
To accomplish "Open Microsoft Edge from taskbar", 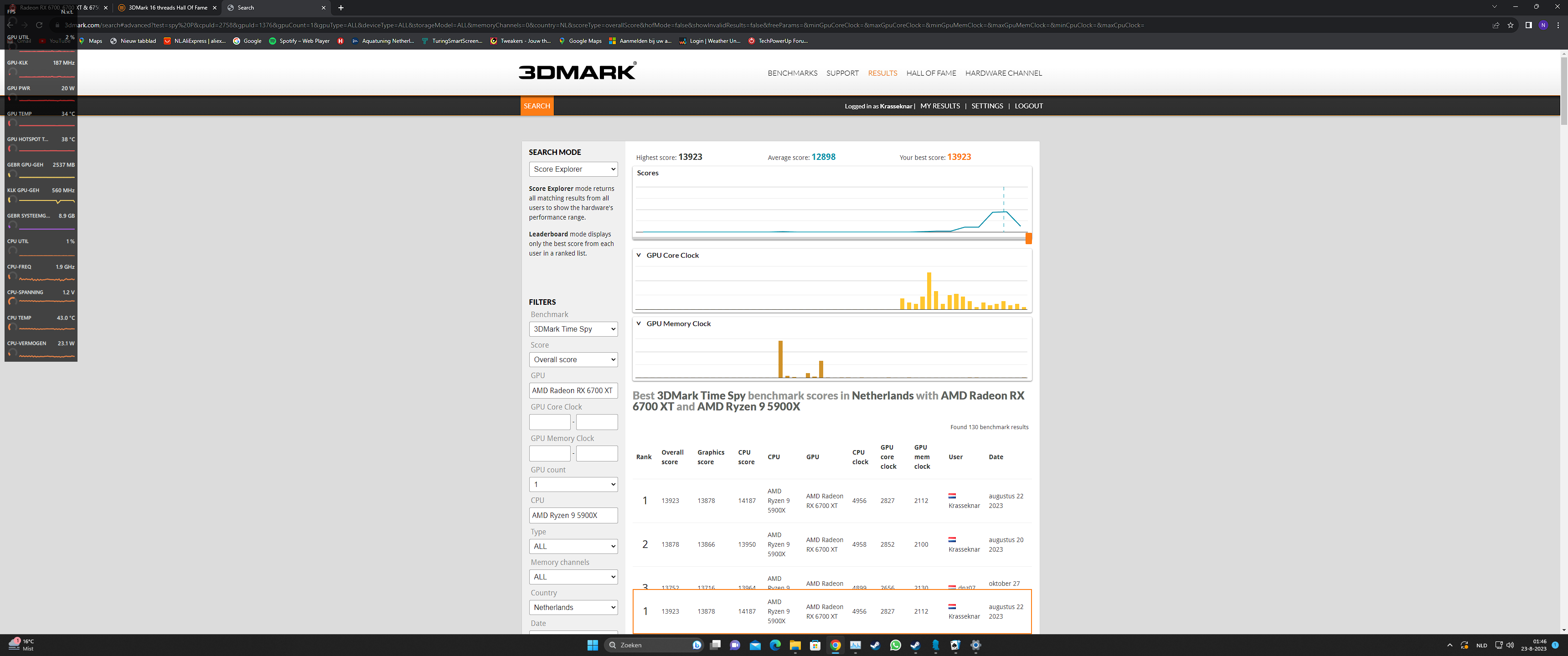I will point(775,645).
